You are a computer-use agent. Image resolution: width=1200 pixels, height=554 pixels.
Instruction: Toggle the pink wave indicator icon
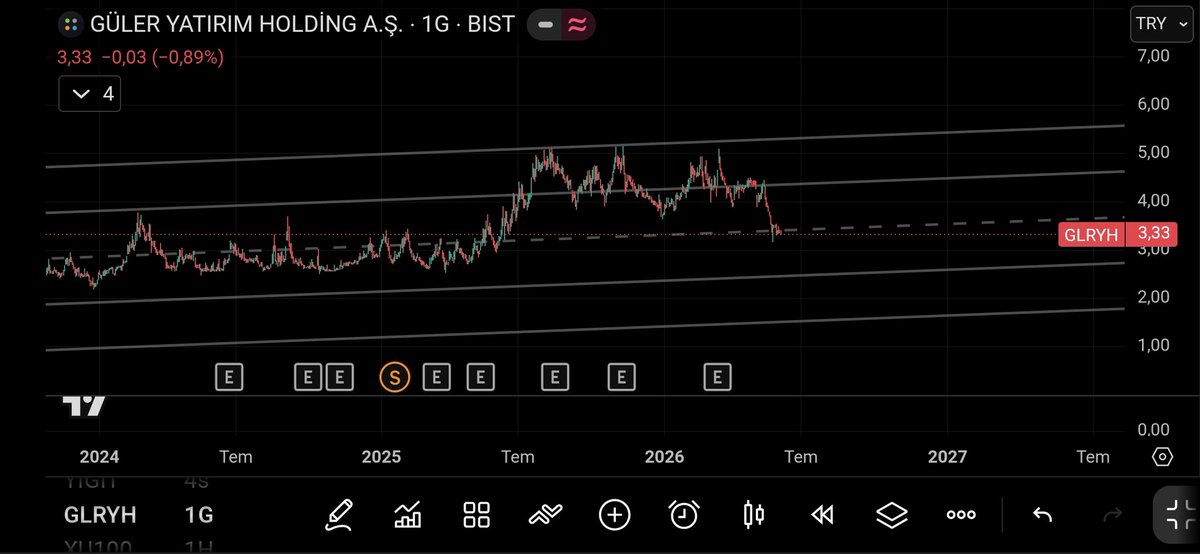point(577,24)
